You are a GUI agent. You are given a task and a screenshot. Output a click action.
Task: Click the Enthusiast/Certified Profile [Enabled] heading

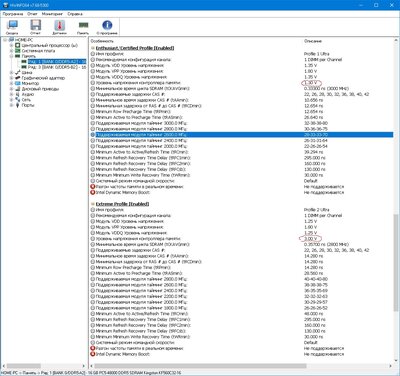click(x=135, y=48)
